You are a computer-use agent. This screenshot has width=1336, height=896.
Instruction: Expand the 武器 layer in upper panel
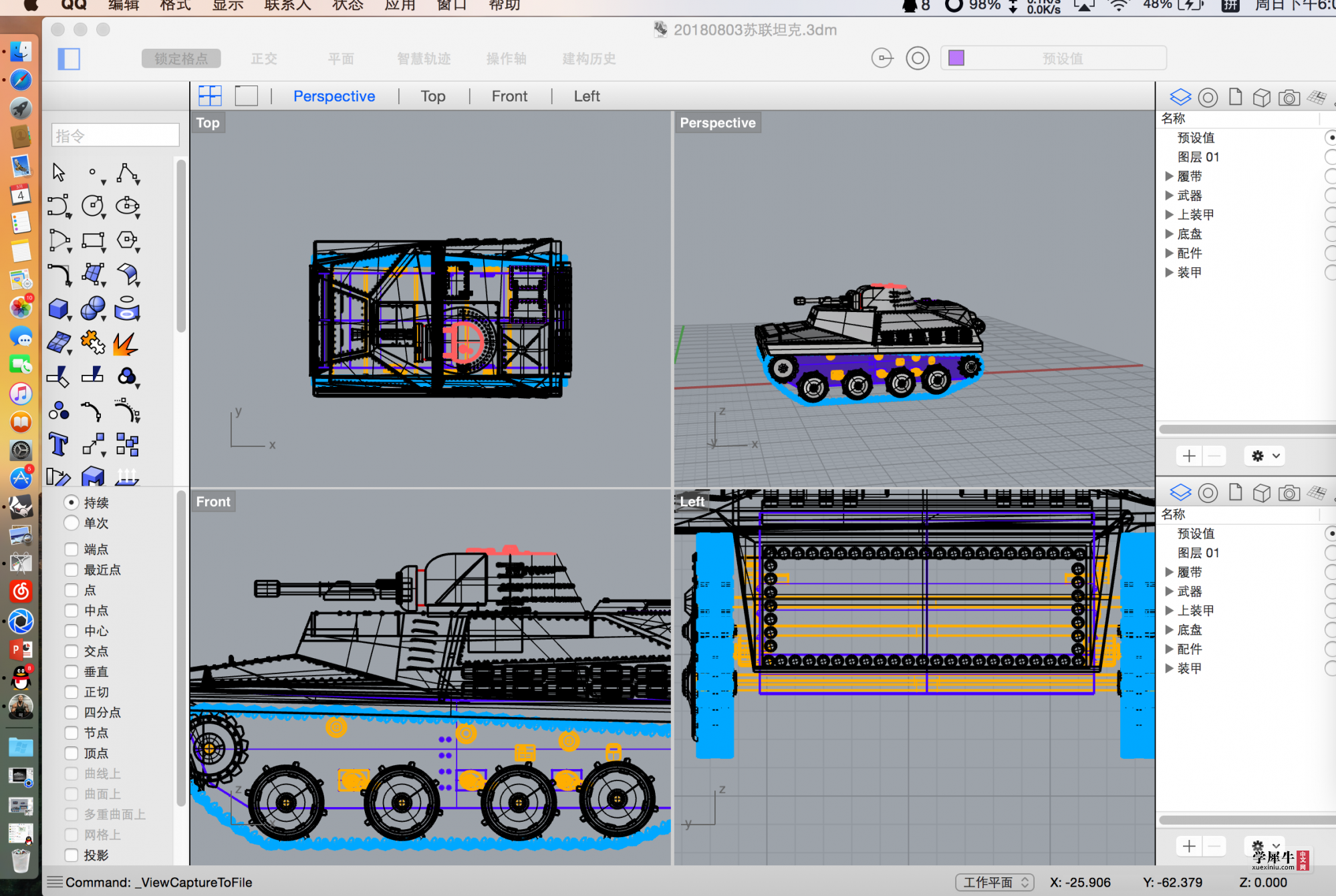pos(1169,196)
